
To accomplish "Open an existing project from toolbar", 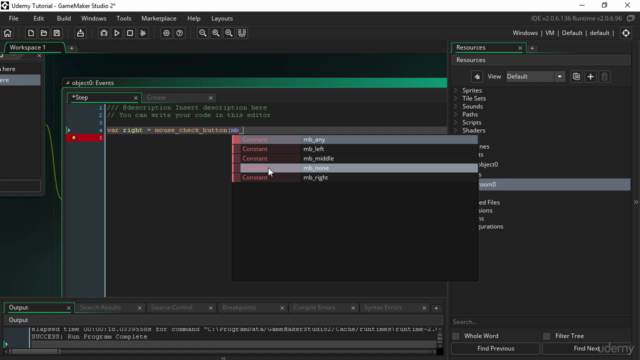I will [44, 33].
